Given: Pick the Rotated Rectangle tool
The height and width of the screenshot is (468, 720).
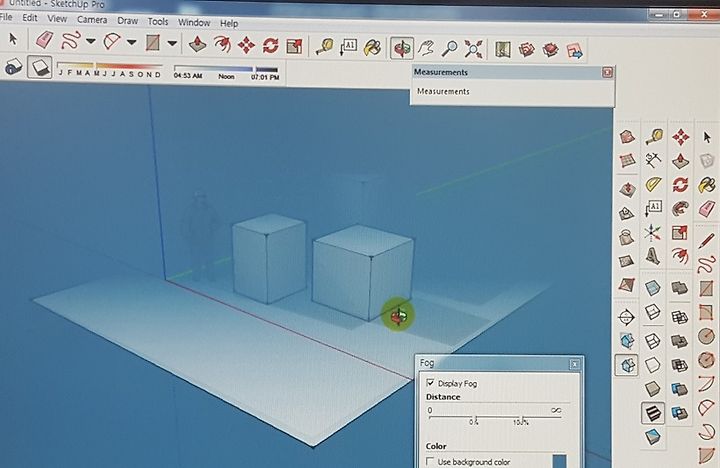Looking at the screenshot, I should tap(707, 312).
